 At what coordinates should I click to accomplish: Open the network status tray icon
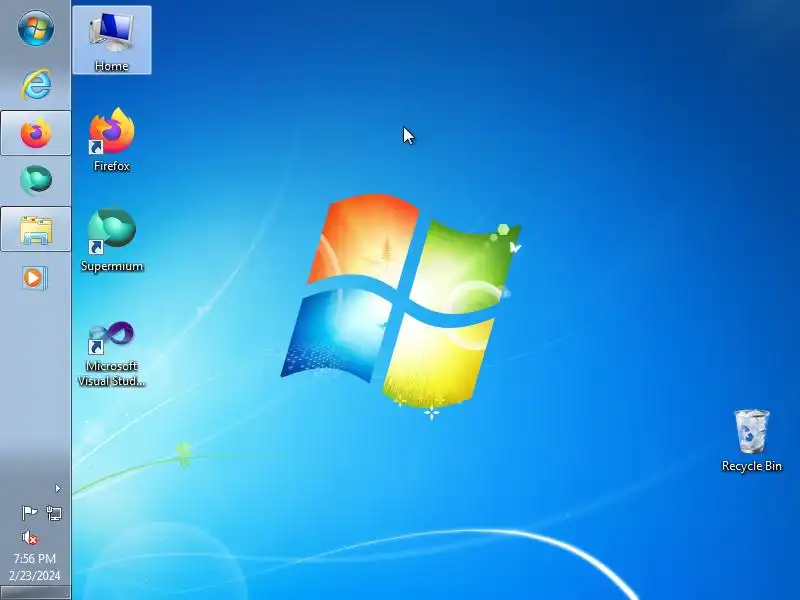pyautogui.click(x=54, y=512)
